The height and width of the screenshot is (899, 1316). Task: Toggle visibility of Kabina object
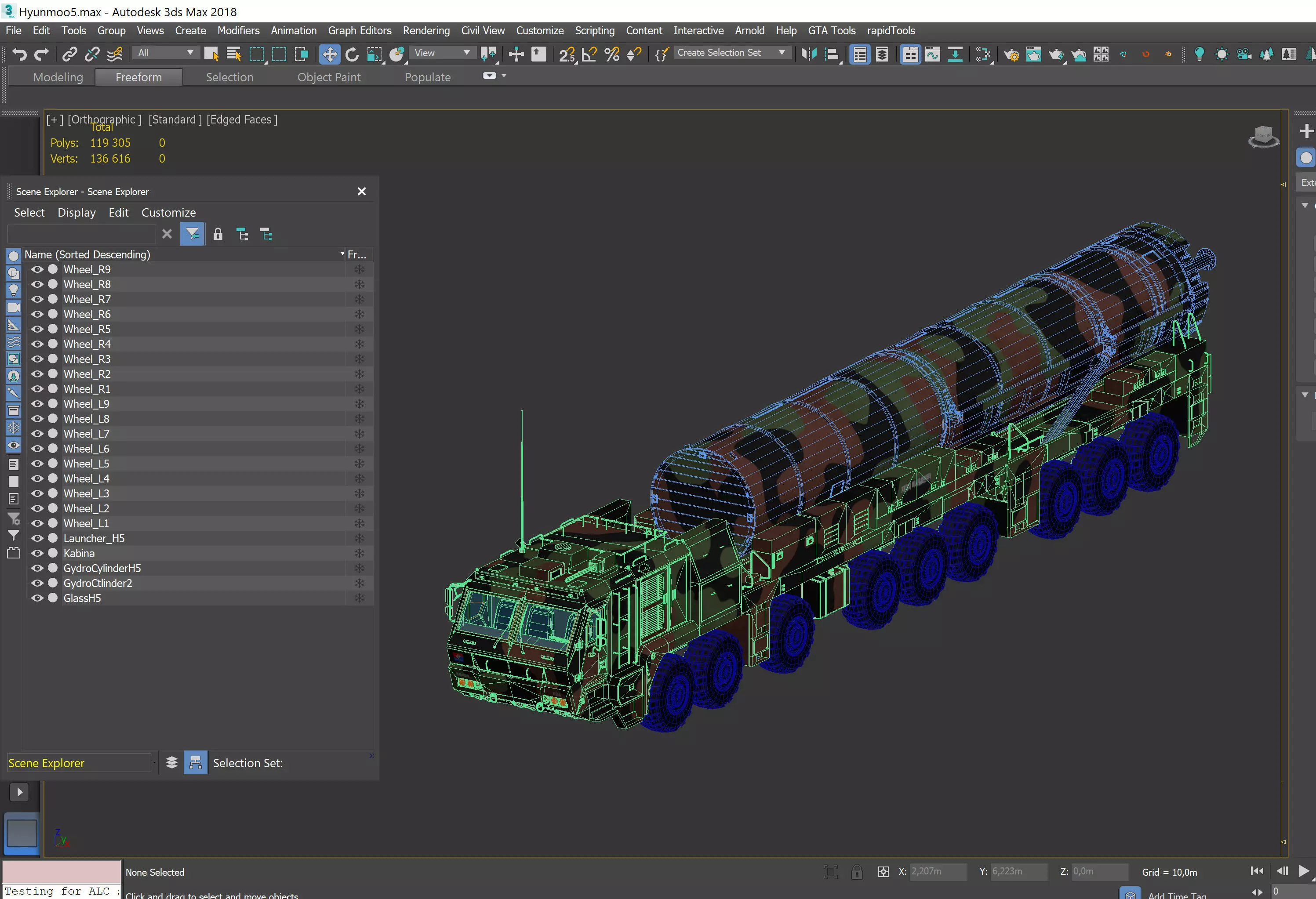click(x=37, y=553)
